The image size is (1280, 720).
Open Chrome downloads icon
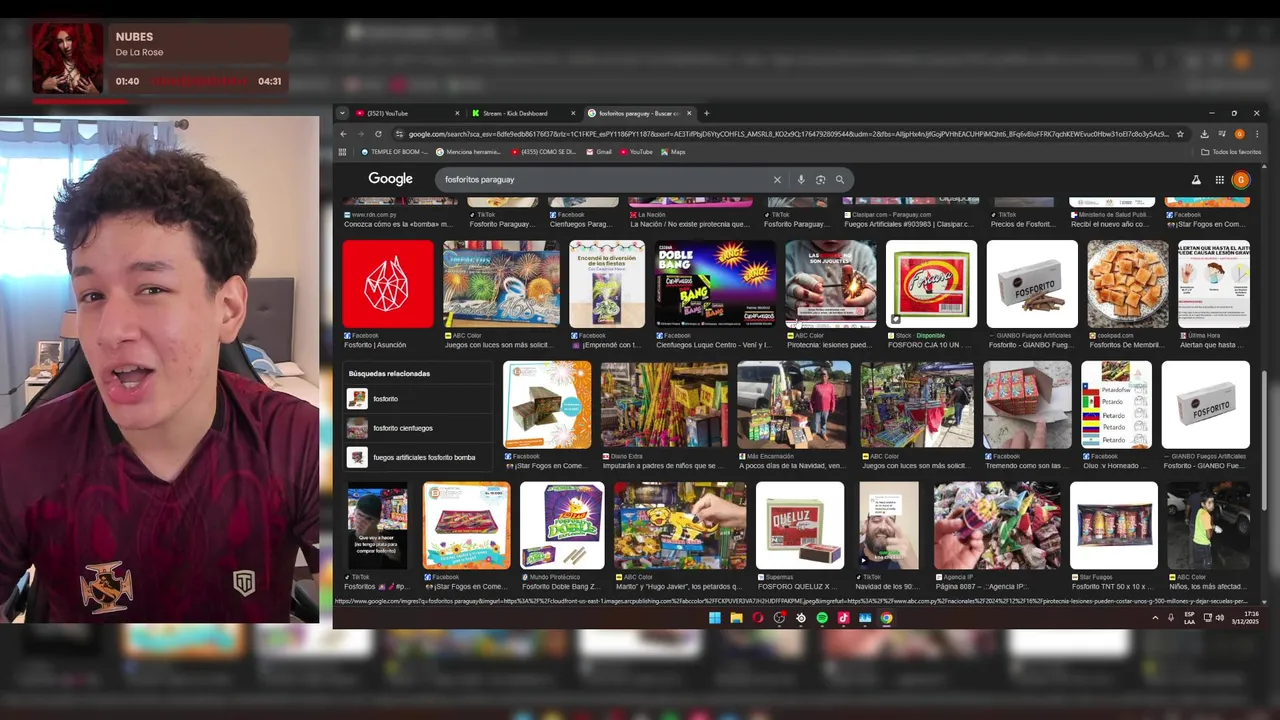pos(1204,134)
